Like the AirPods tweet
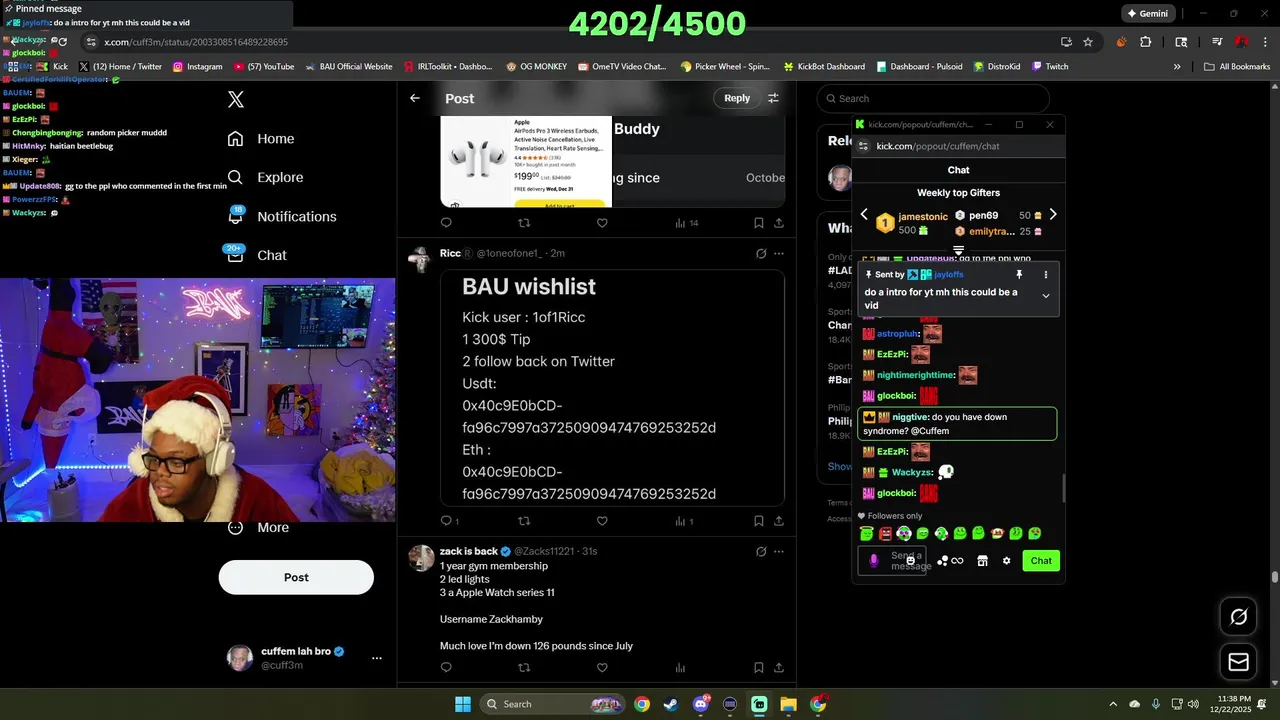The height and width of the screenshot is (720, 1280). (x=602, y=223)
